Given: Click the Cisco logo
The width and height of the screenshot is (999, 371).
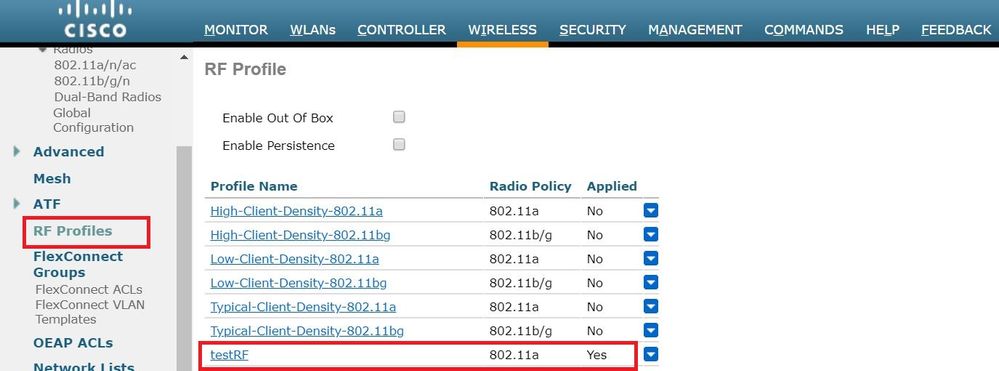Looking at the screenshot, I should coord(95,20).
